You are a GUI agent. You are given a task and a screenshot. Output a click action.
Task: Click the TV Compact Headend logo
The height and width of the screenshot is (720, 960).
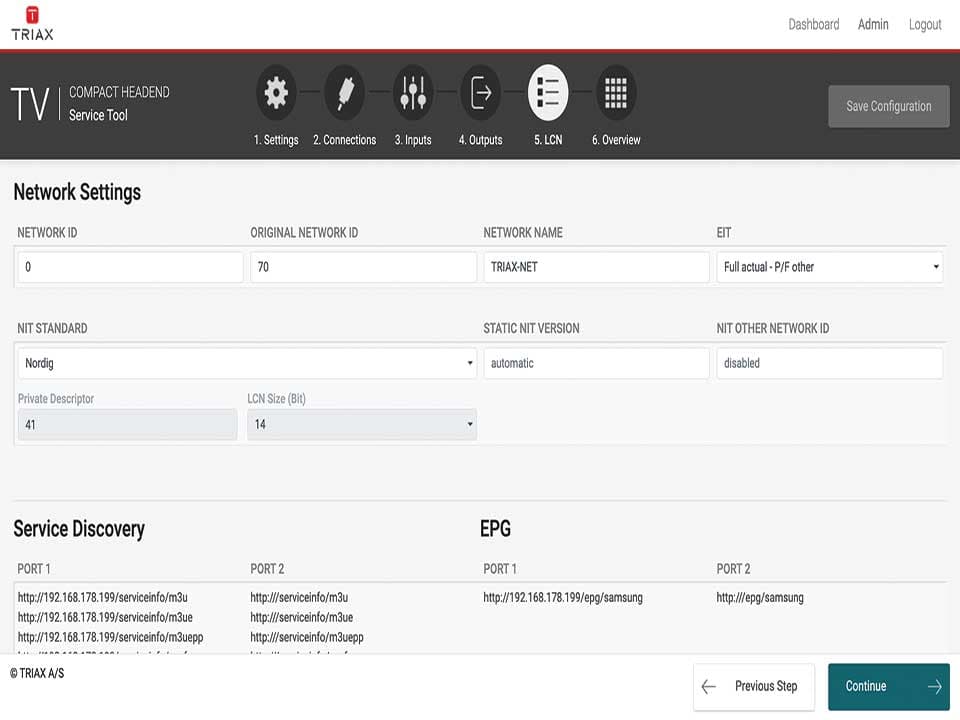coord(90,104)
